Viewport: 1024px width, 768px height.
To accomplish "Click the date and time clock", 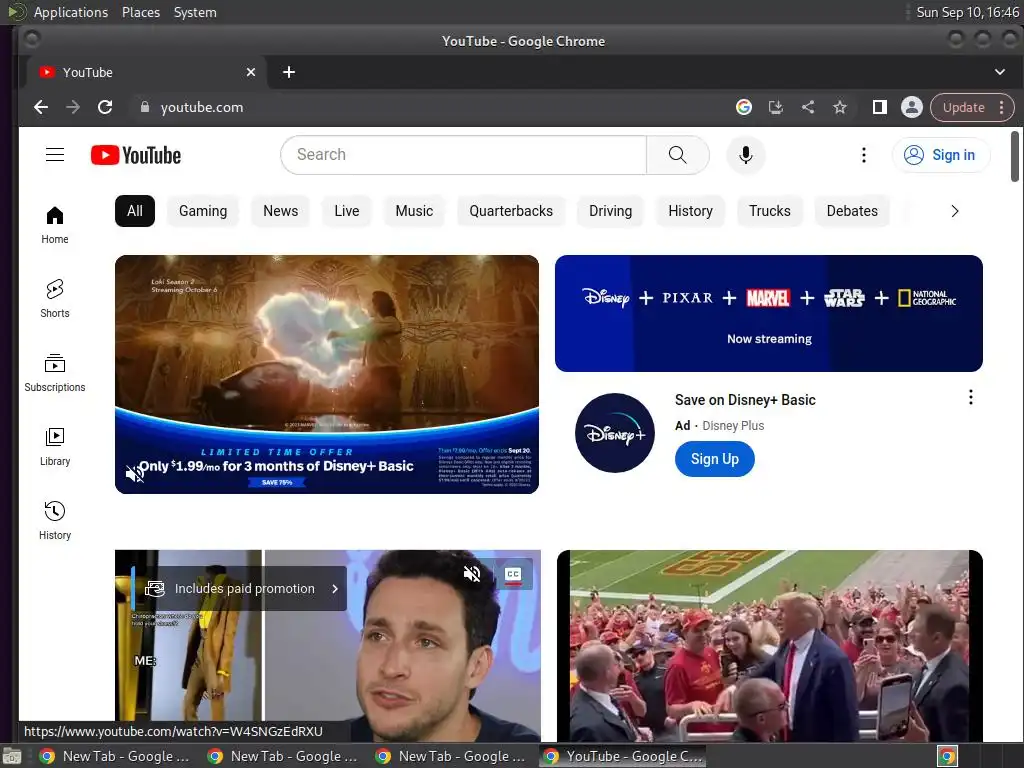I will (x=967, y=12).
